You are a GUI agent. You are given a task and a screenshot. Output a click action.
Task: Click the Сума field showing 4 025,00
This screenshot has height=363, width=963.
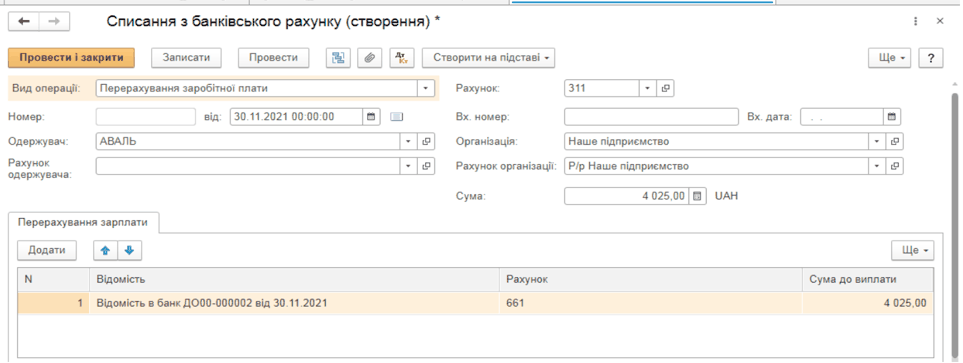pyautogui.click(x=626, y=197)
